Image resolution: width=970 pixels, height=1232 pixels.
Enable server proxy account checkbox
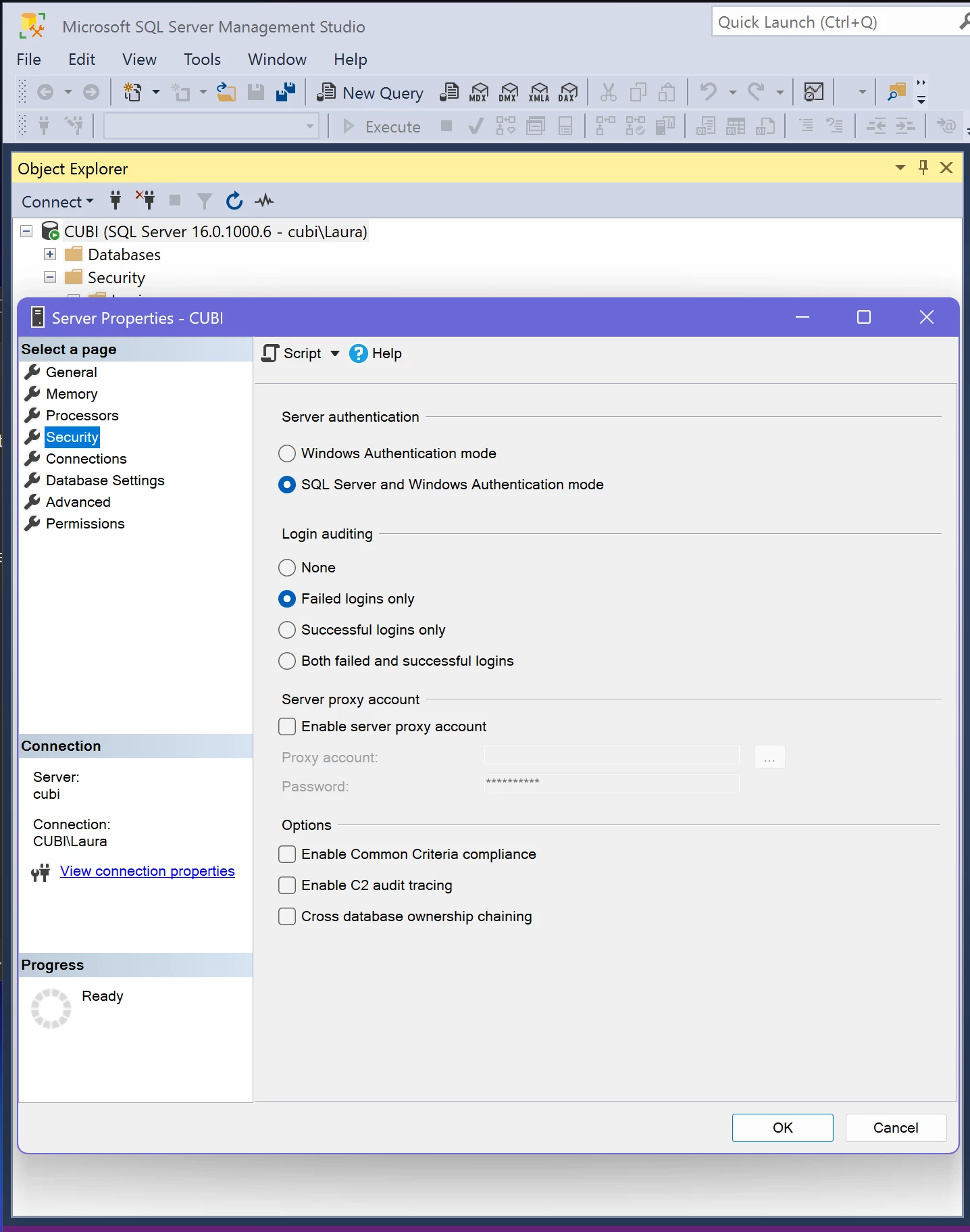point(287,726)
